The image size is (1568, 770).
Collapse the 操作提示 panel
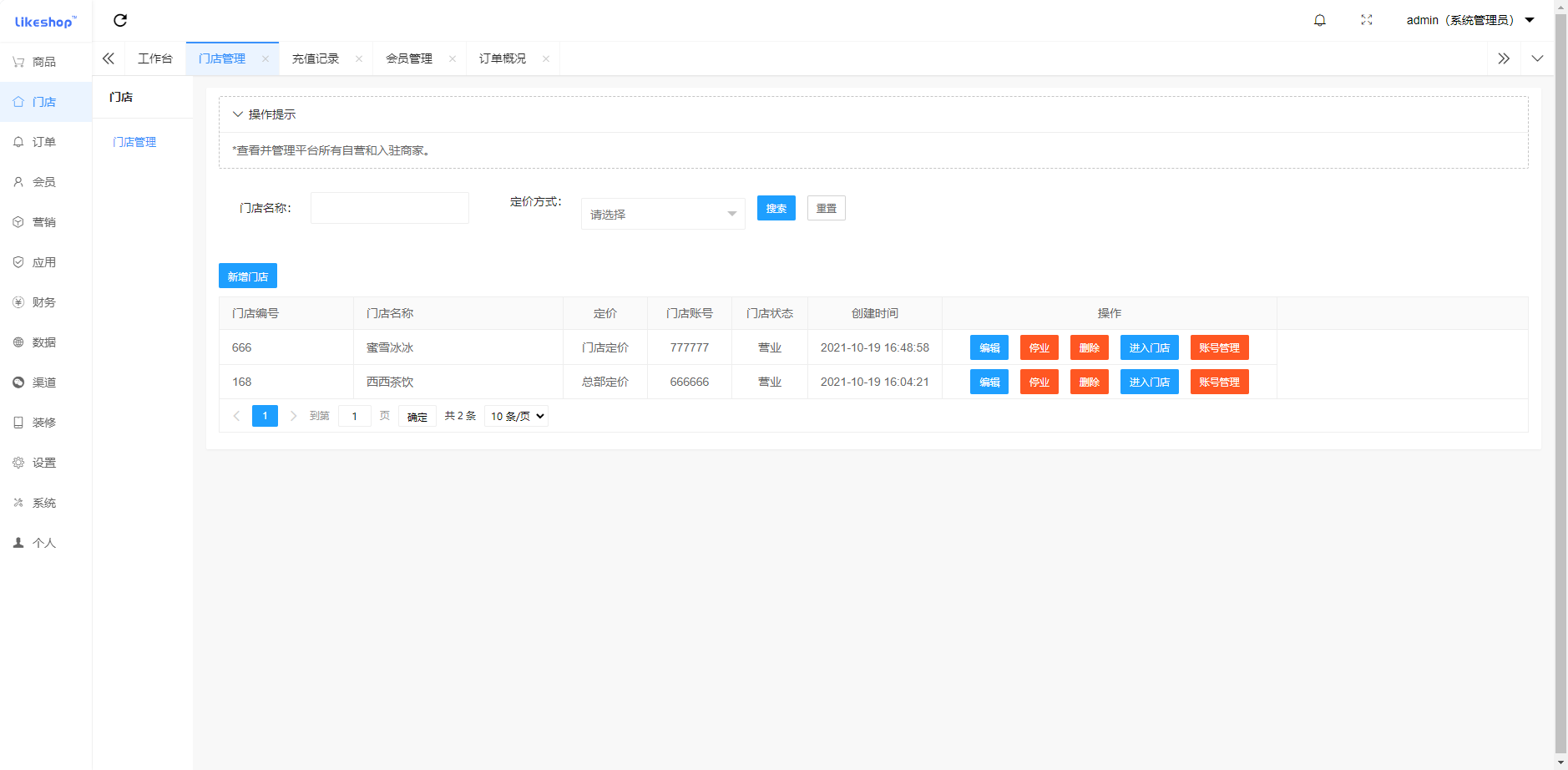click(x=238, y=114)
